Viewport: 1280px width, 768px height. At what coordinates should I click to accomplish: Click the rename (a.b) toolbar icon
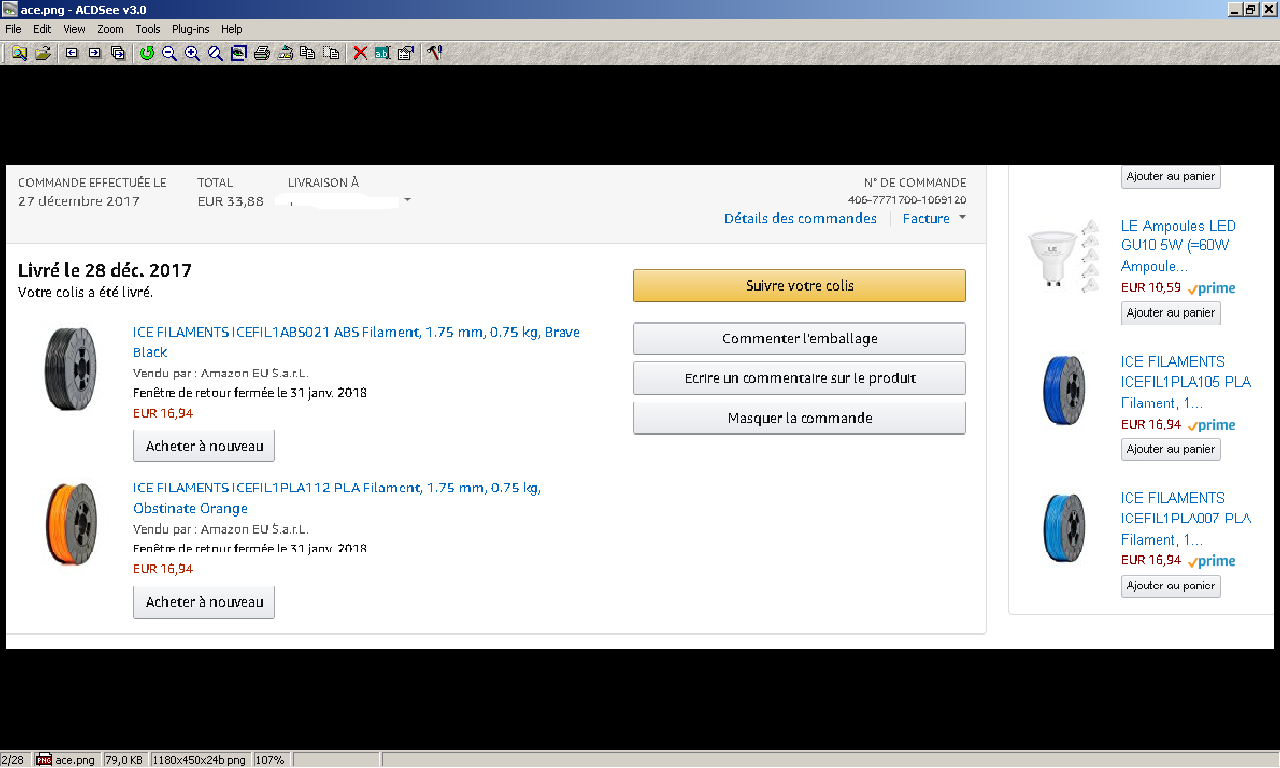click(382, 53)
